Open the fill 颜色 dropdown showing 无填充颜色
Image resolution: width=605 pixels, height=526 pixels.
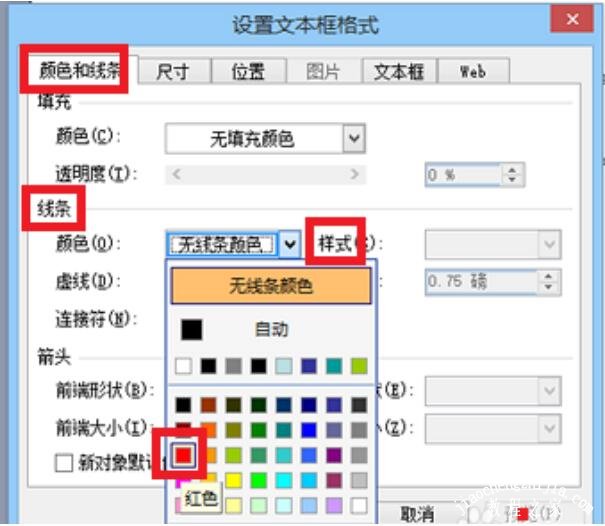pyautogui.click(x=265, y=138)
